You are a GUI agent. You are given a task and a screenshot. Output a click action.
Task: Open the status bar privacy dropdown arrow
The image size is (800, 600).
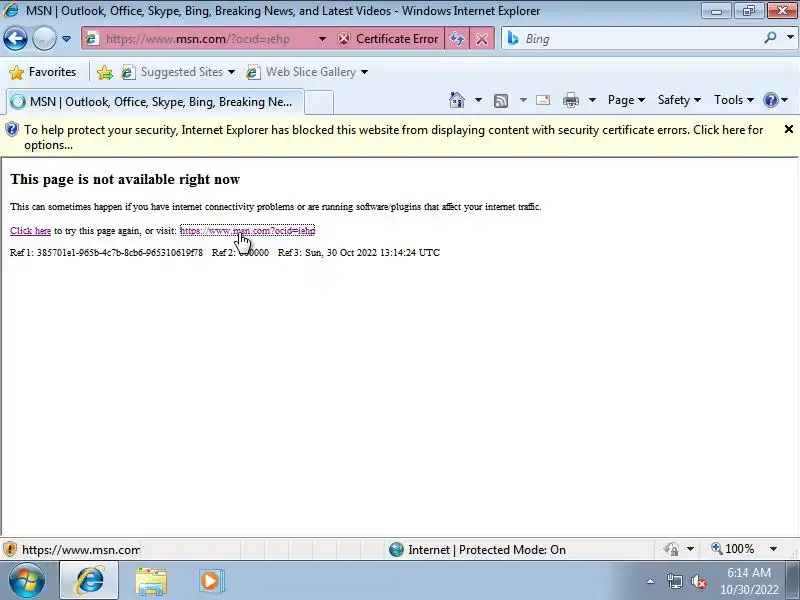[x=690, y=549]
